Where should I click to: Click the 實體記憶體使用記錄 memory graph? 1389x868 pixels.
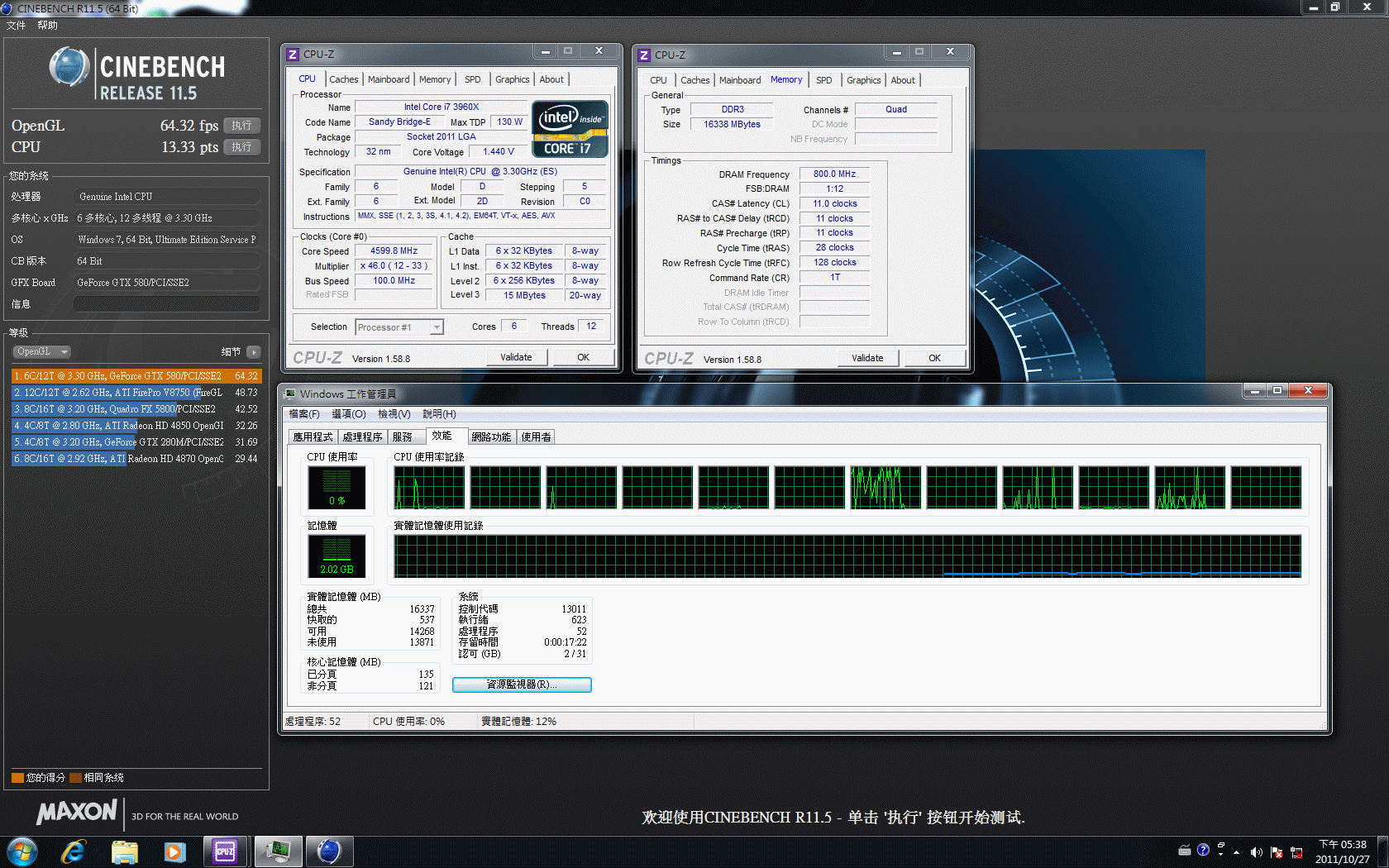[847, 556]
